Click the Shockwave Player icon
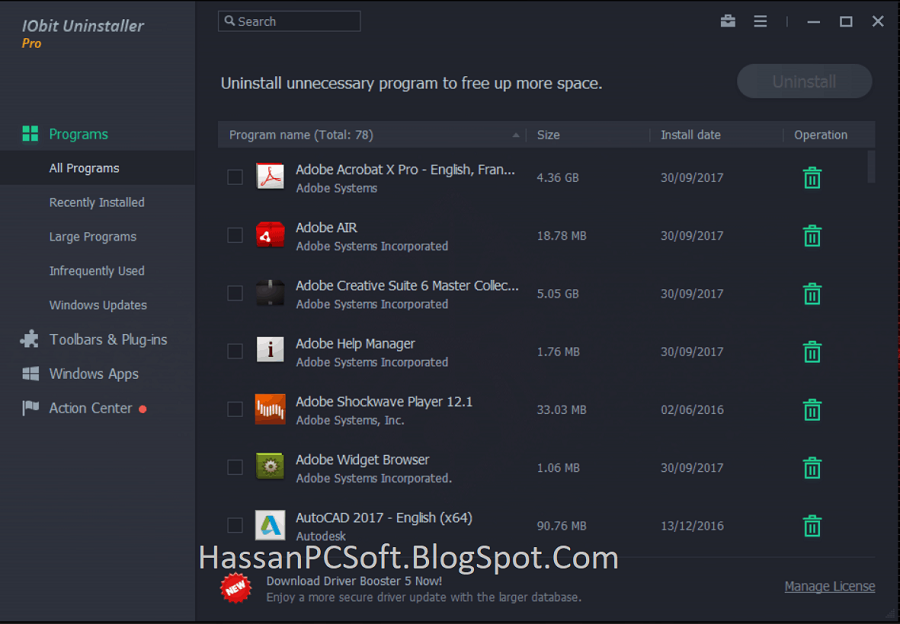900x624 pixels. (270, 409)
